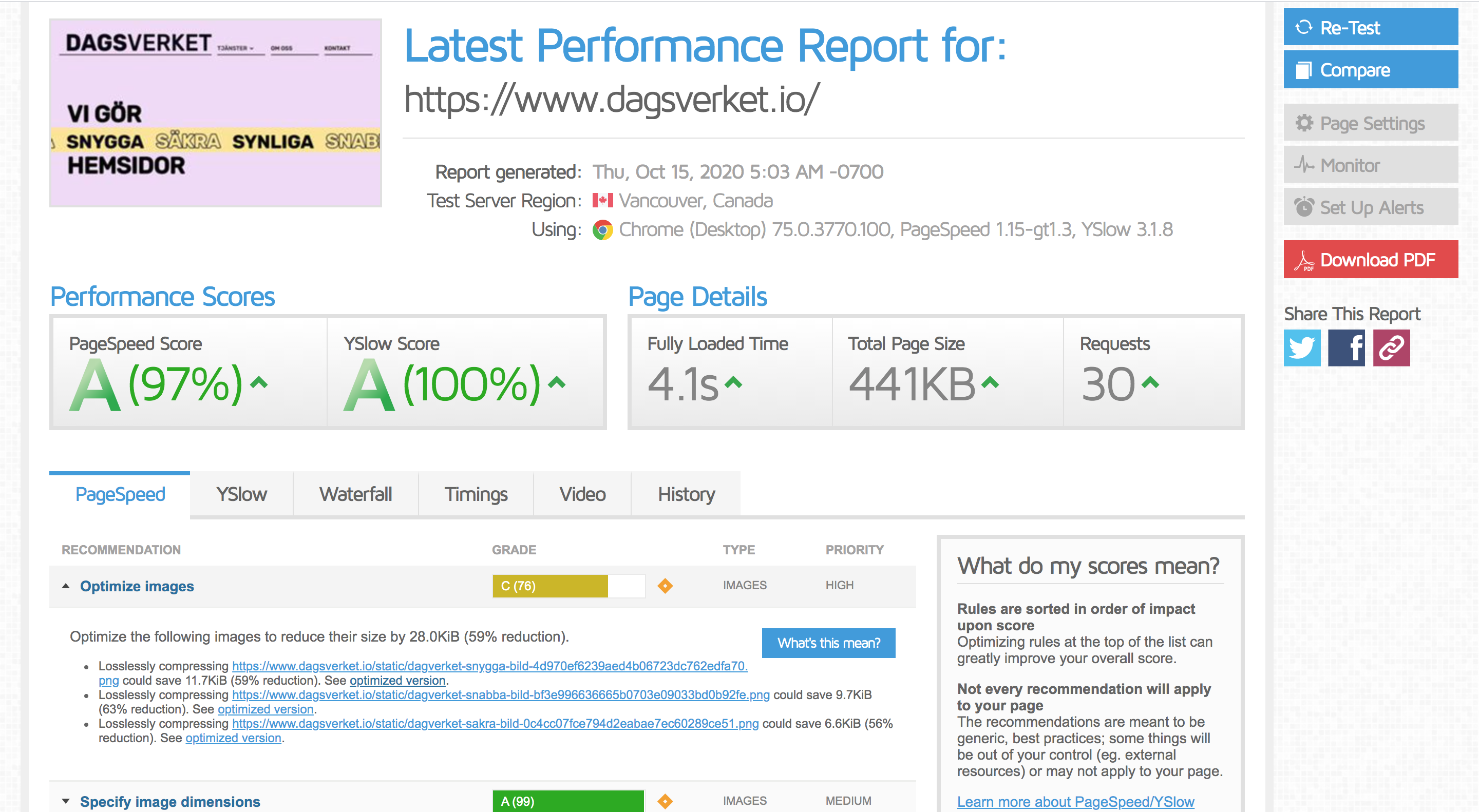Click the RECOMMENDATION column header
1479x812 pixels.
(121, 550)
